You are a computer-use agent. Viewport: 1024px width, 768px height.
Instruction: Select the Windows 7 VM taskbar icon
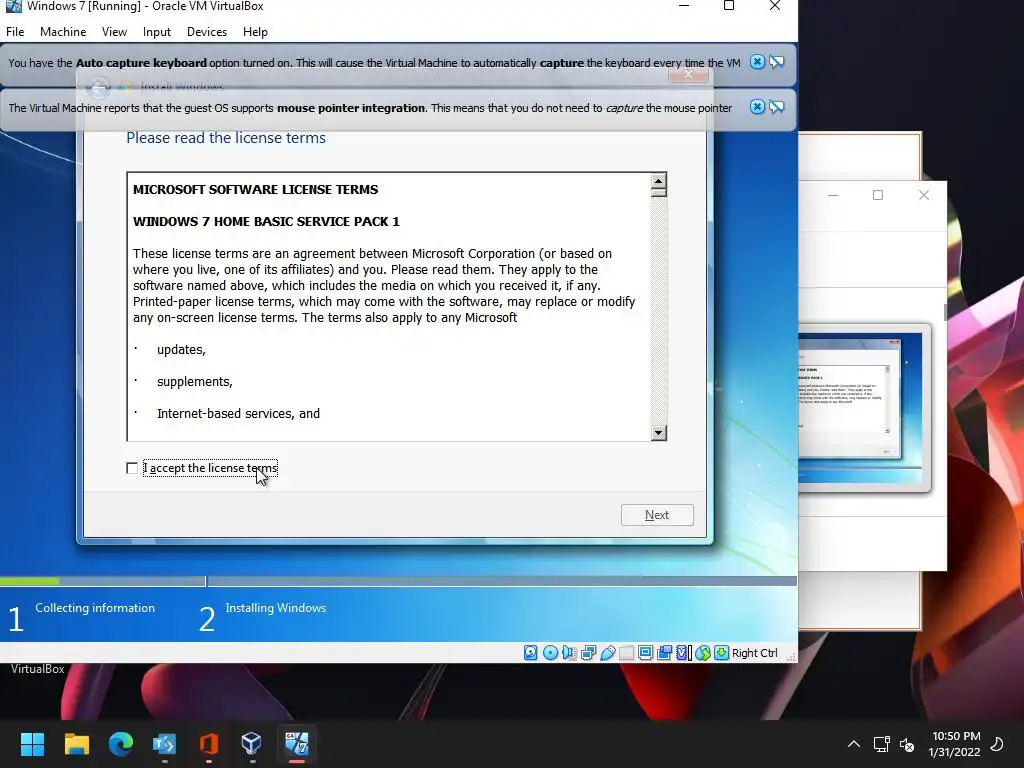pyautogui.click(x=296, y=744)
